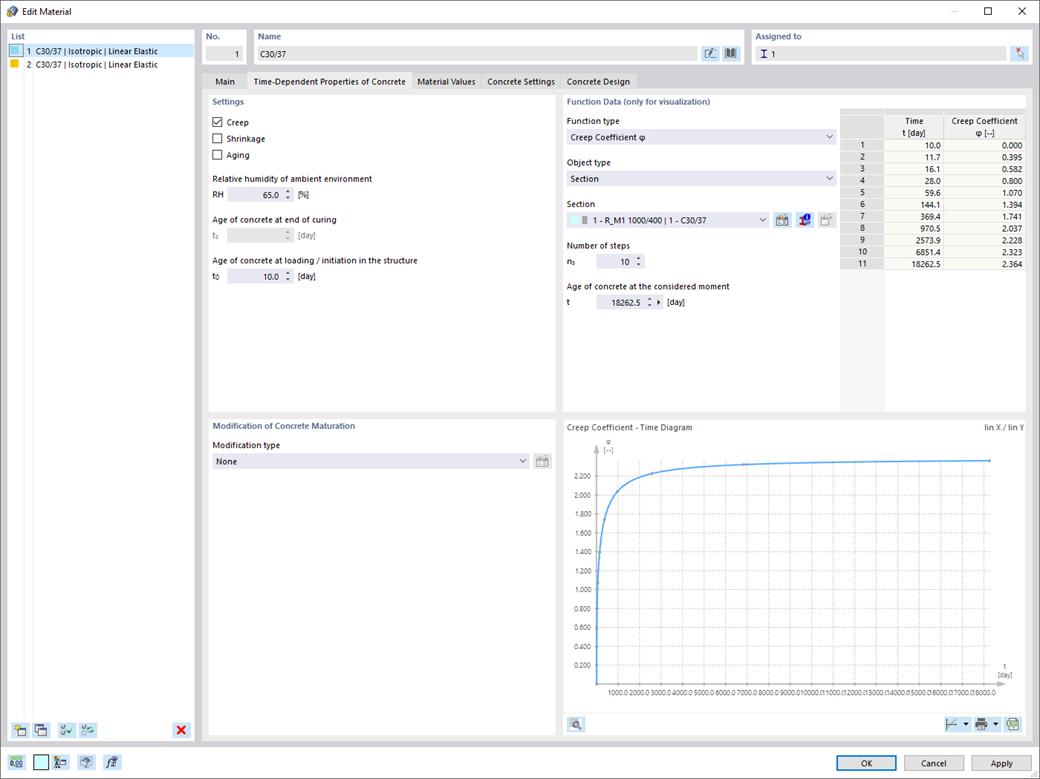The height and width of the screenshot is (779, 1040).
Task: Open the material library book icon
Action: 731,54
